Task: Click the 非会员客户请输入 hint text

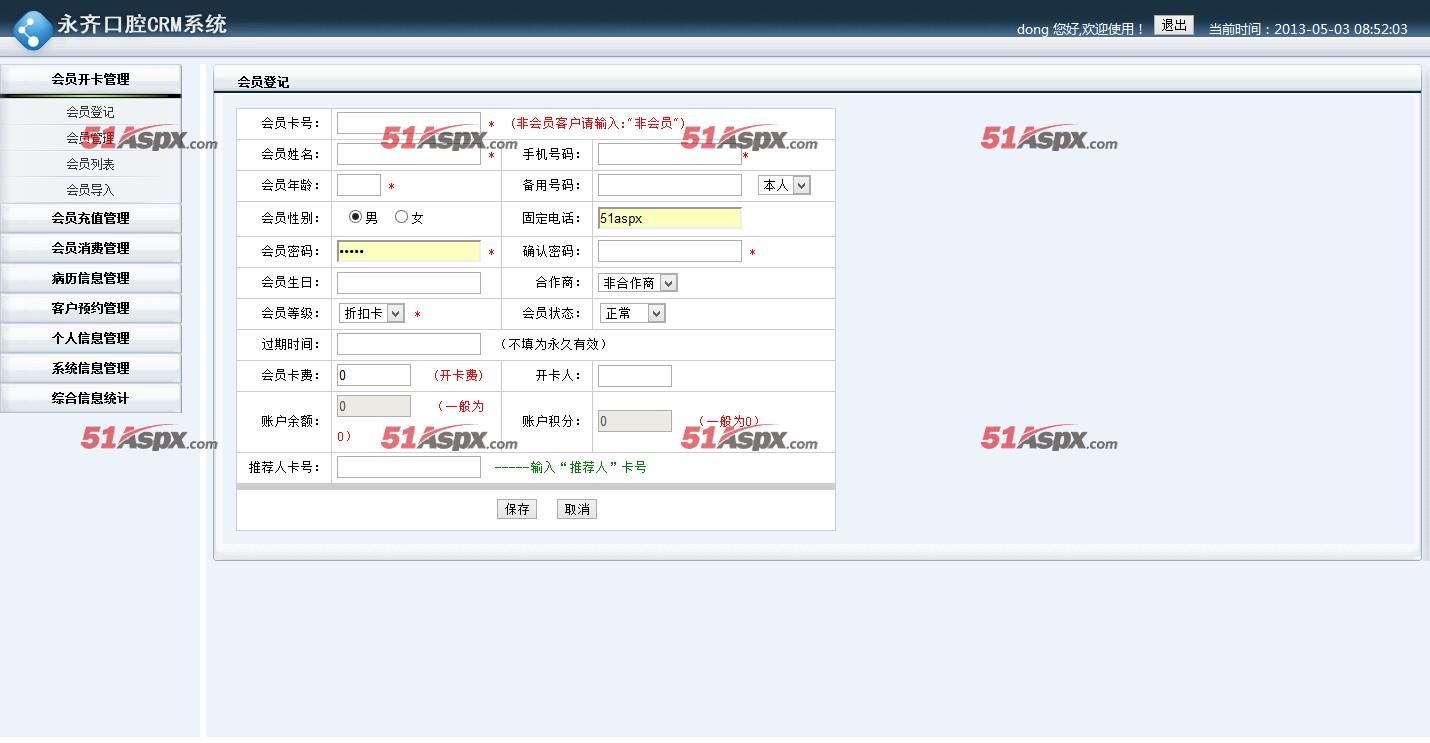Action: (598, 123)
